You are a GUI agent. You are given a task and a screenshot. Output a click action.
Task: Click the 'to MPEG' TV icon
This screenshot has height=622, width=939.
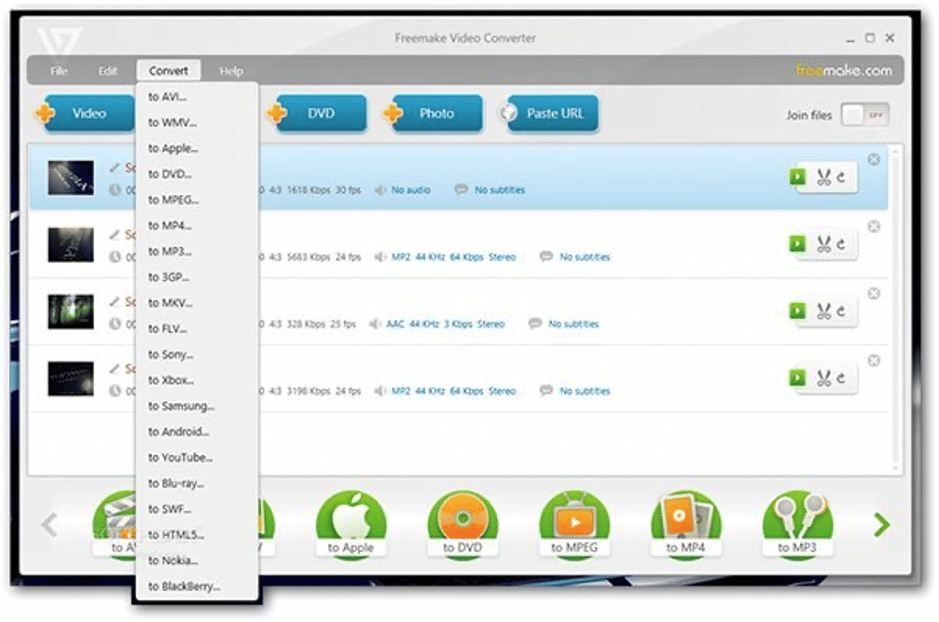(x=574, y=521)
